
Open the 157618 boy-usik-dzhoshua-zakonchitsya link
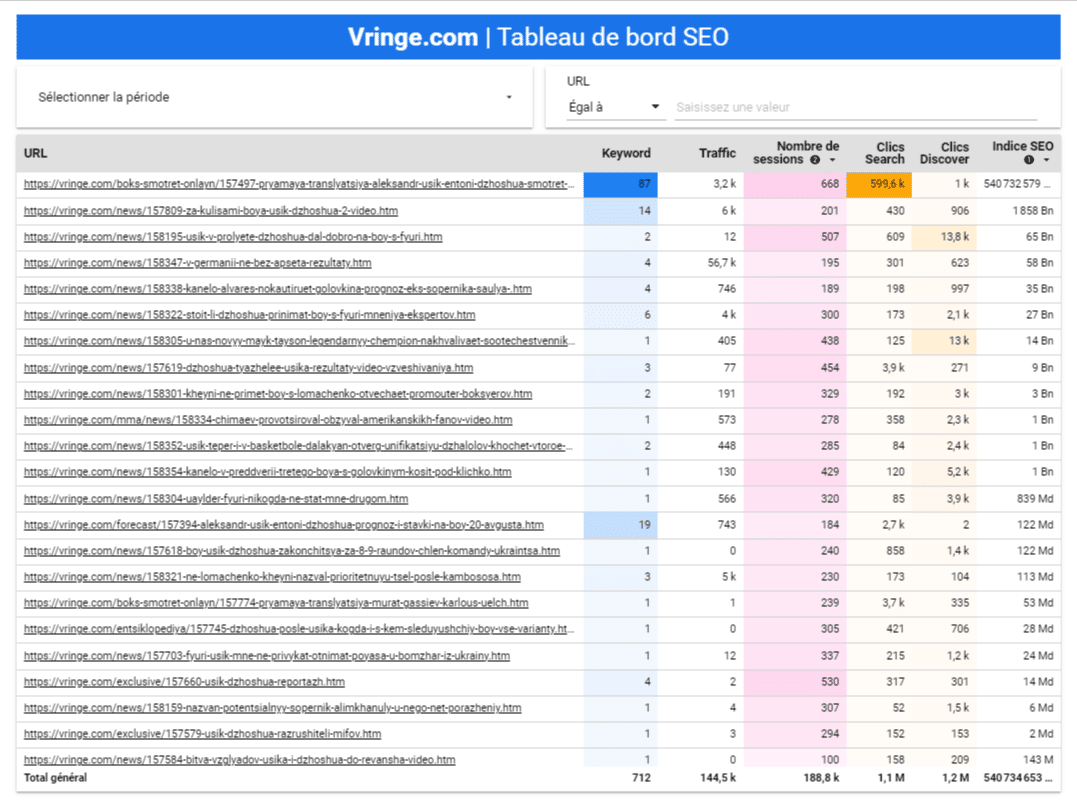point(292,551)
